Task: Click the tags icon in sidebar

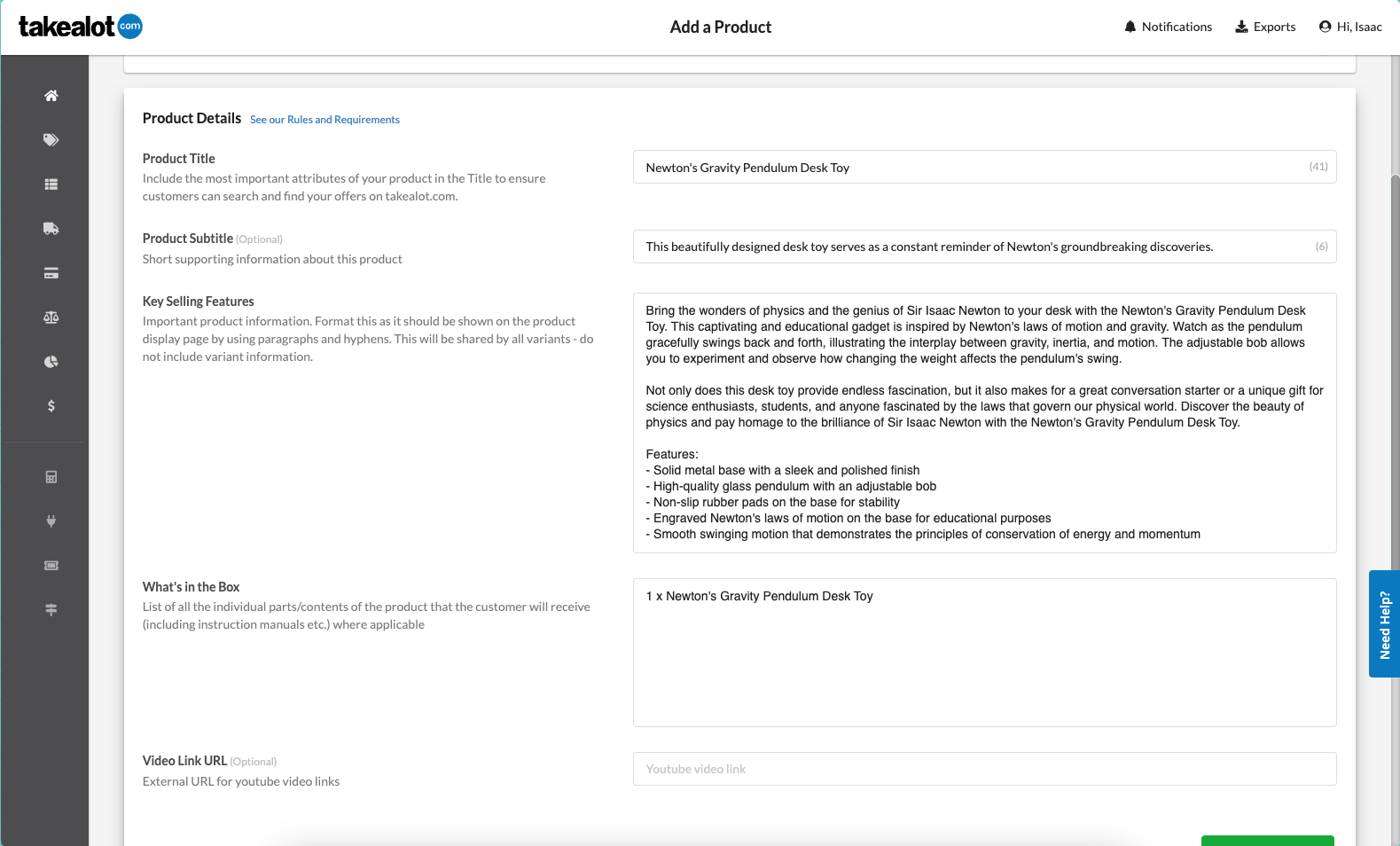Action: (51, 140)
